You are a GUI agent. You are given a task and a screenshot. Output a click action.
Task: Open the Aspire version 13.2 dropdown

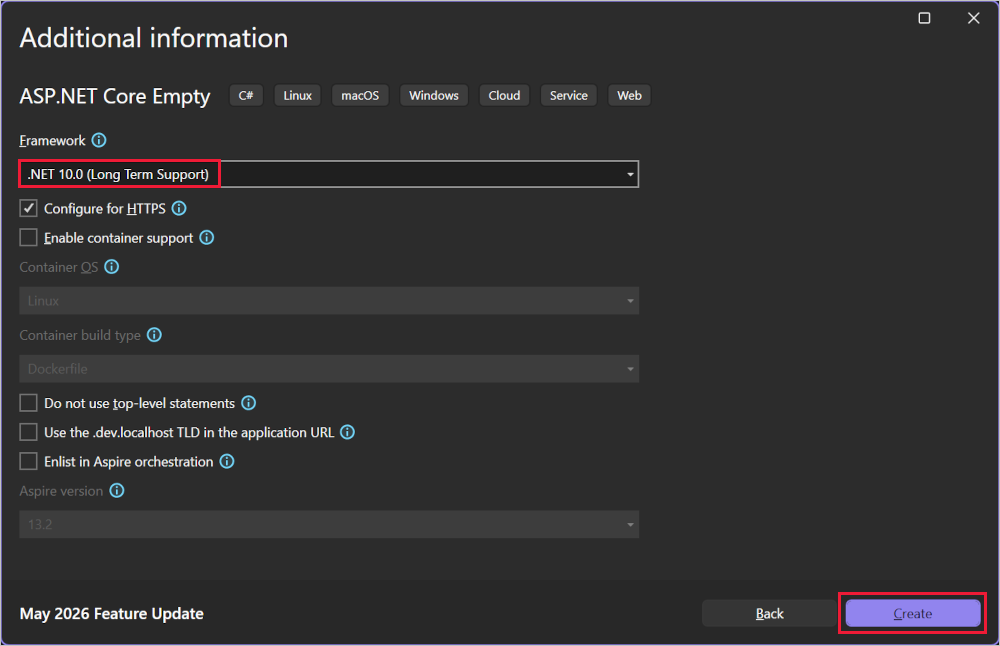[x=329, y=524]
